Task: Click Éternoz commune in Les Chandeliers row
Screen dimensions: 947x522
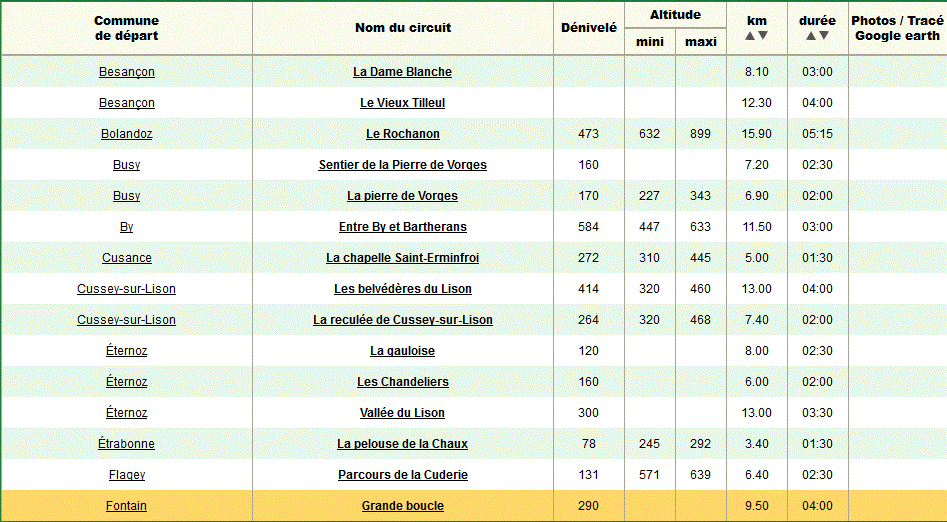Action: pyautogui.click(x=127, y=382)
